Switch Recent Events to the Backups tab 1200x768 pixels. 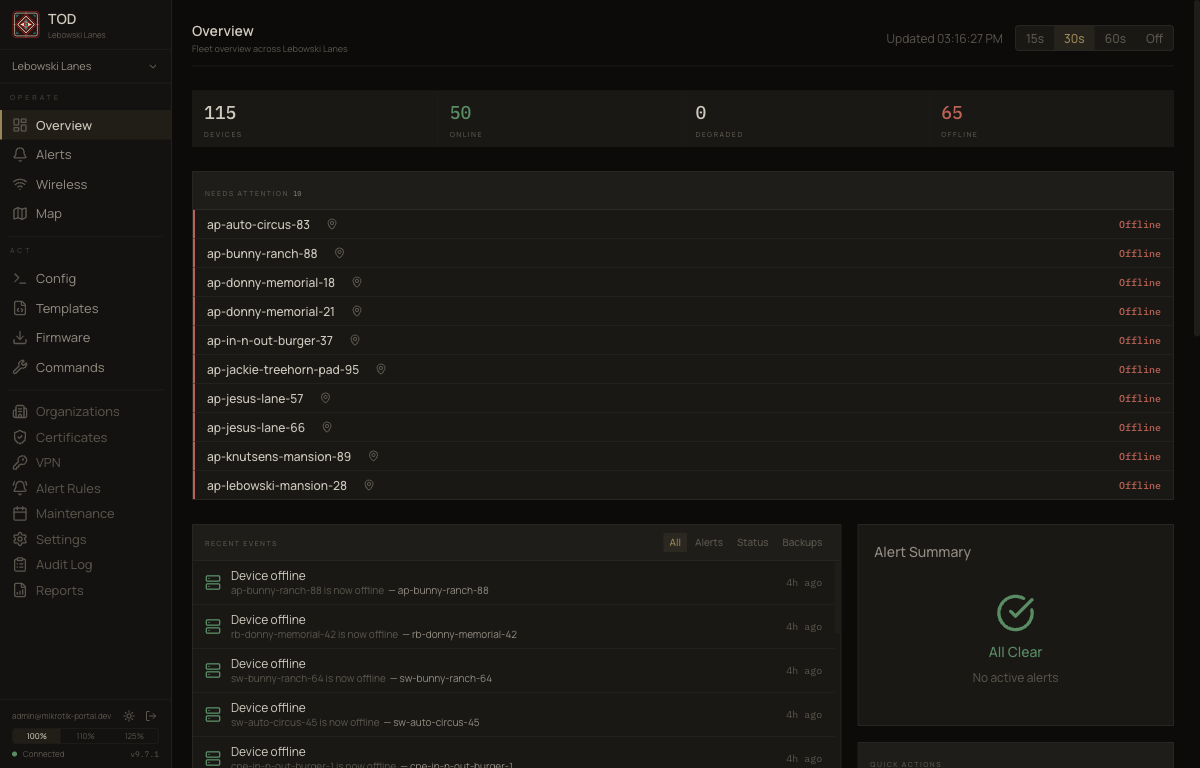coord(801,542)
